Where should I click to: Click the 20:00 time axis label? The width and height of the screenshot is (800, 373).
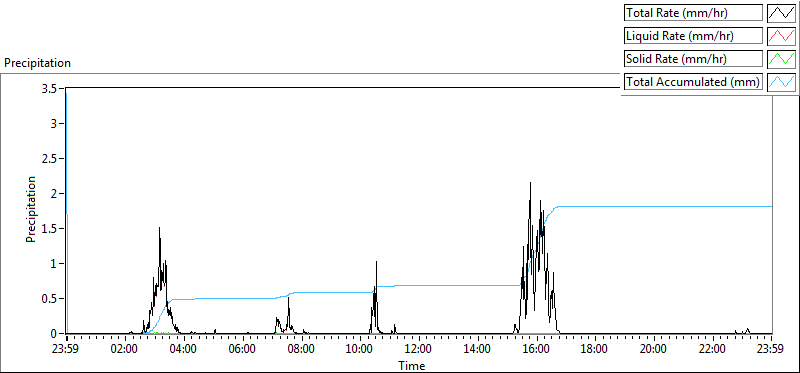(653, 350)
